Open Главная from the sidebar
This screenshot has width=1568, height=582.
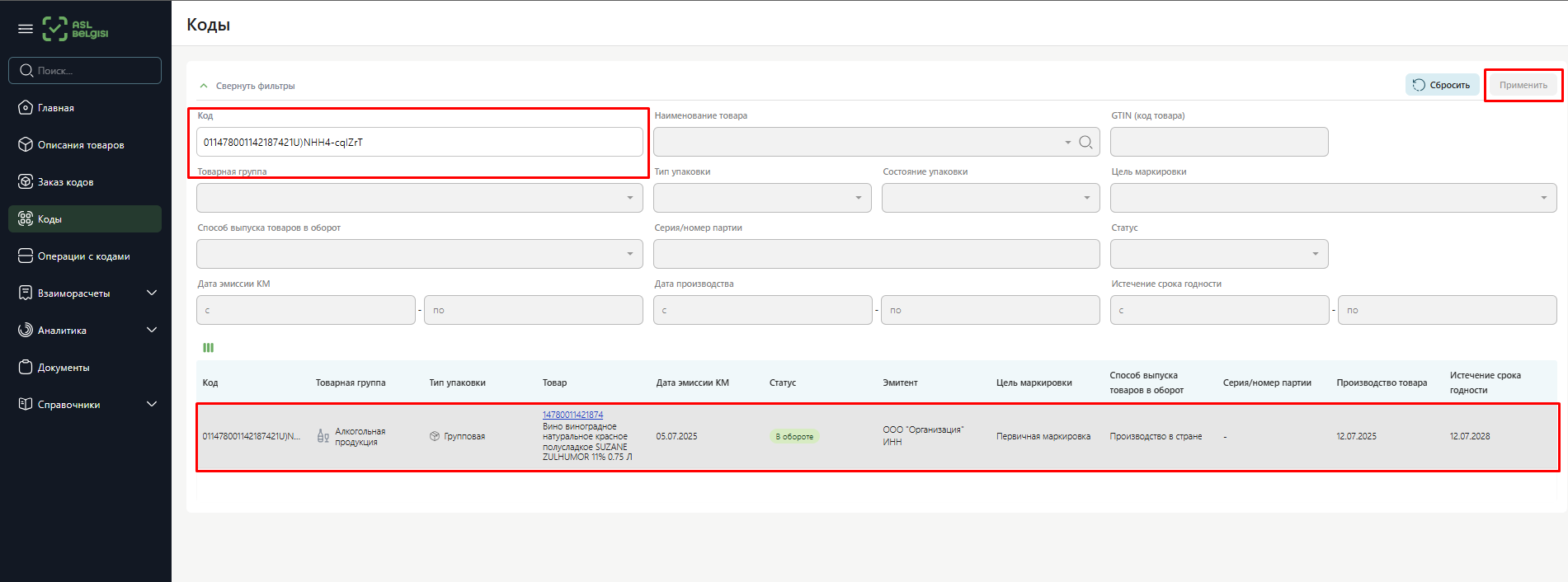click(55, 108)
